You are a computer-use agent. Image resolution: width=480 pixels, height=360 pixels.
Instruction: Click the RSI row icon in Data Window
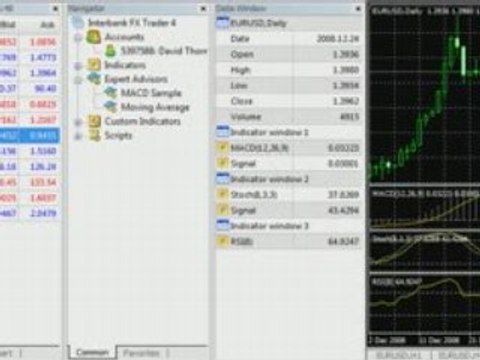click(x=222, y=241)
